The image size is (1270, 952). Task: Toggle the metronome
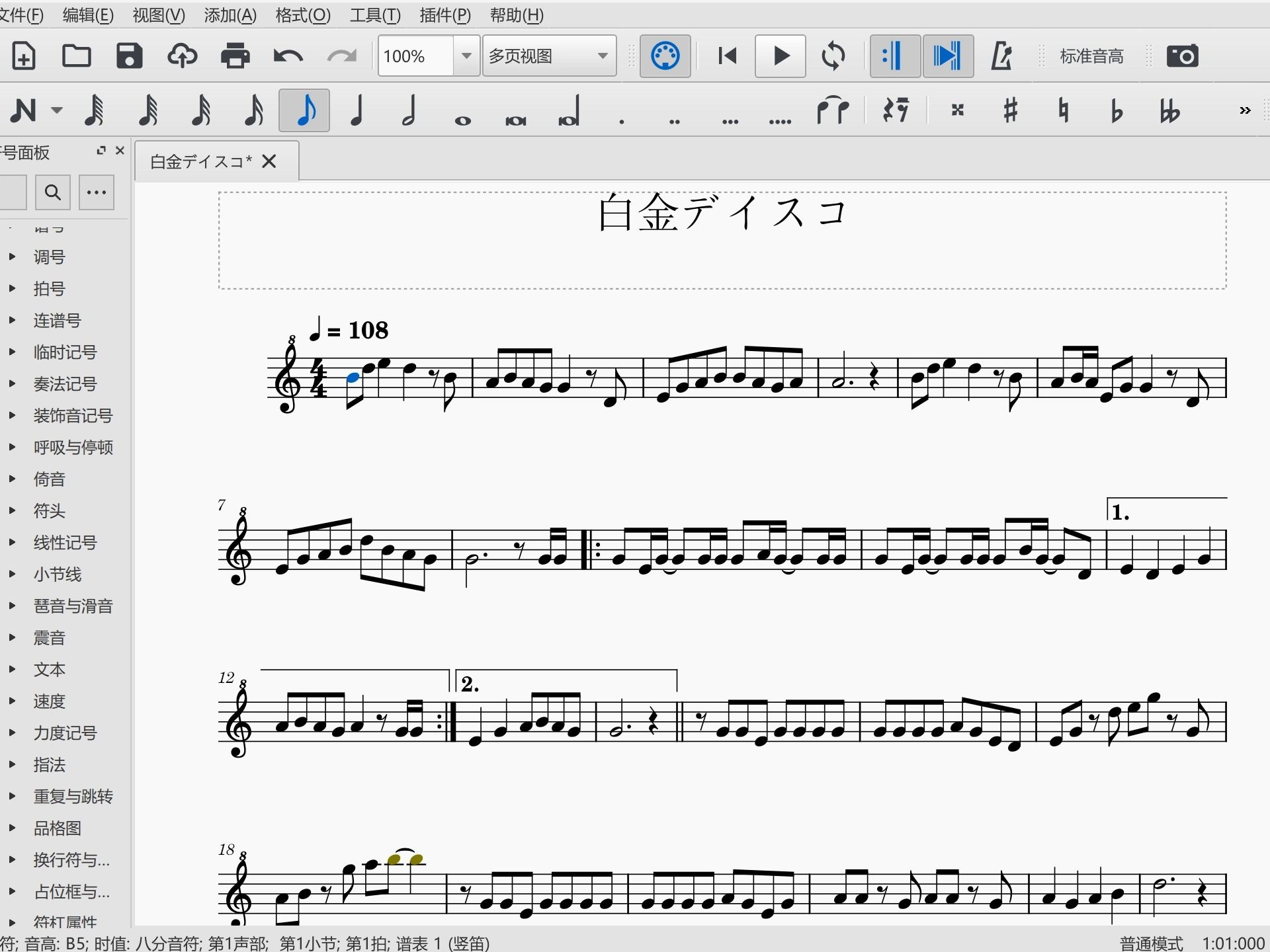[x=1001, y=56]
